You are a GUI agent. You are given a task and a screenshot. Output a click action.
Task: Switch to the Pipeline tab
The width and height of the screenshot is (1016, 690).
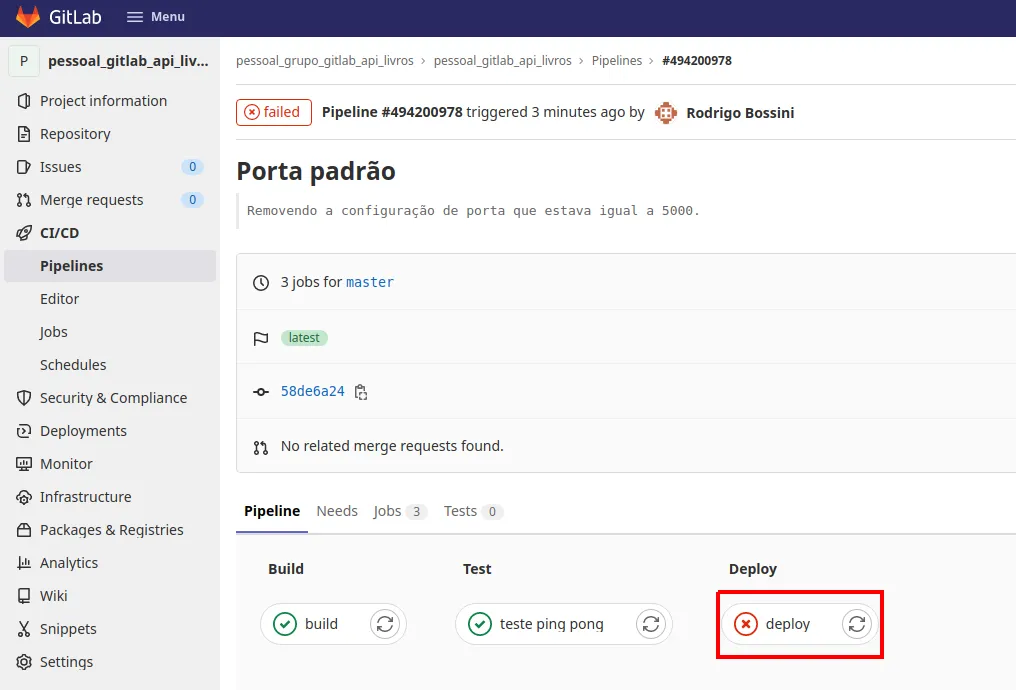[x=272, y=512]
